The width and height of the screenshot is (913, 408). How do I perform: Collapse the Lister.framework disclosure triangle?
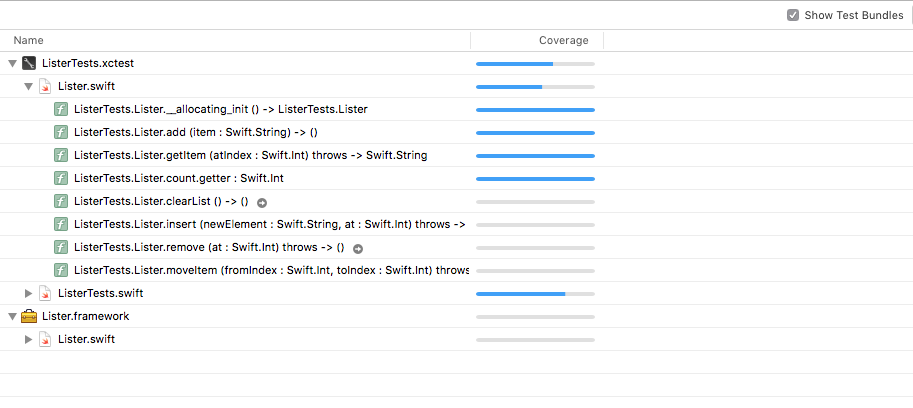12,316
